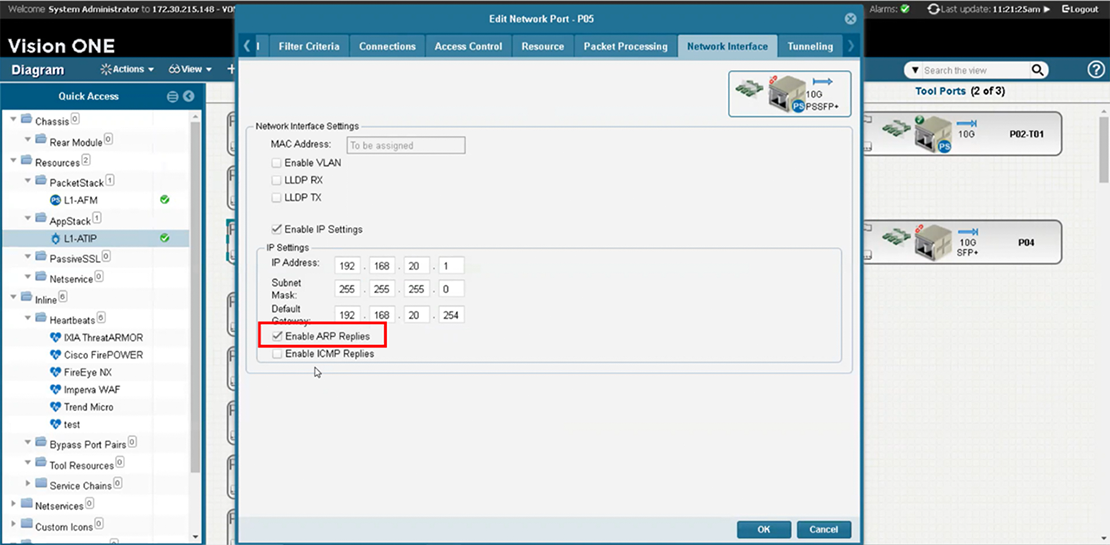Viewport: 1110px width, 545px height.
Task: Collapse the Quick Access panel arrow icon
Action: coord(188,97)
